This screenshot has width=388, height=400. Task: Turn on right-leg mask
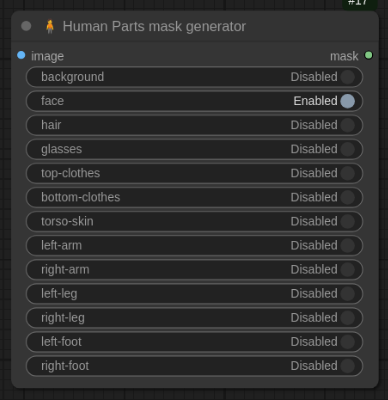click(x=194, y=318)
